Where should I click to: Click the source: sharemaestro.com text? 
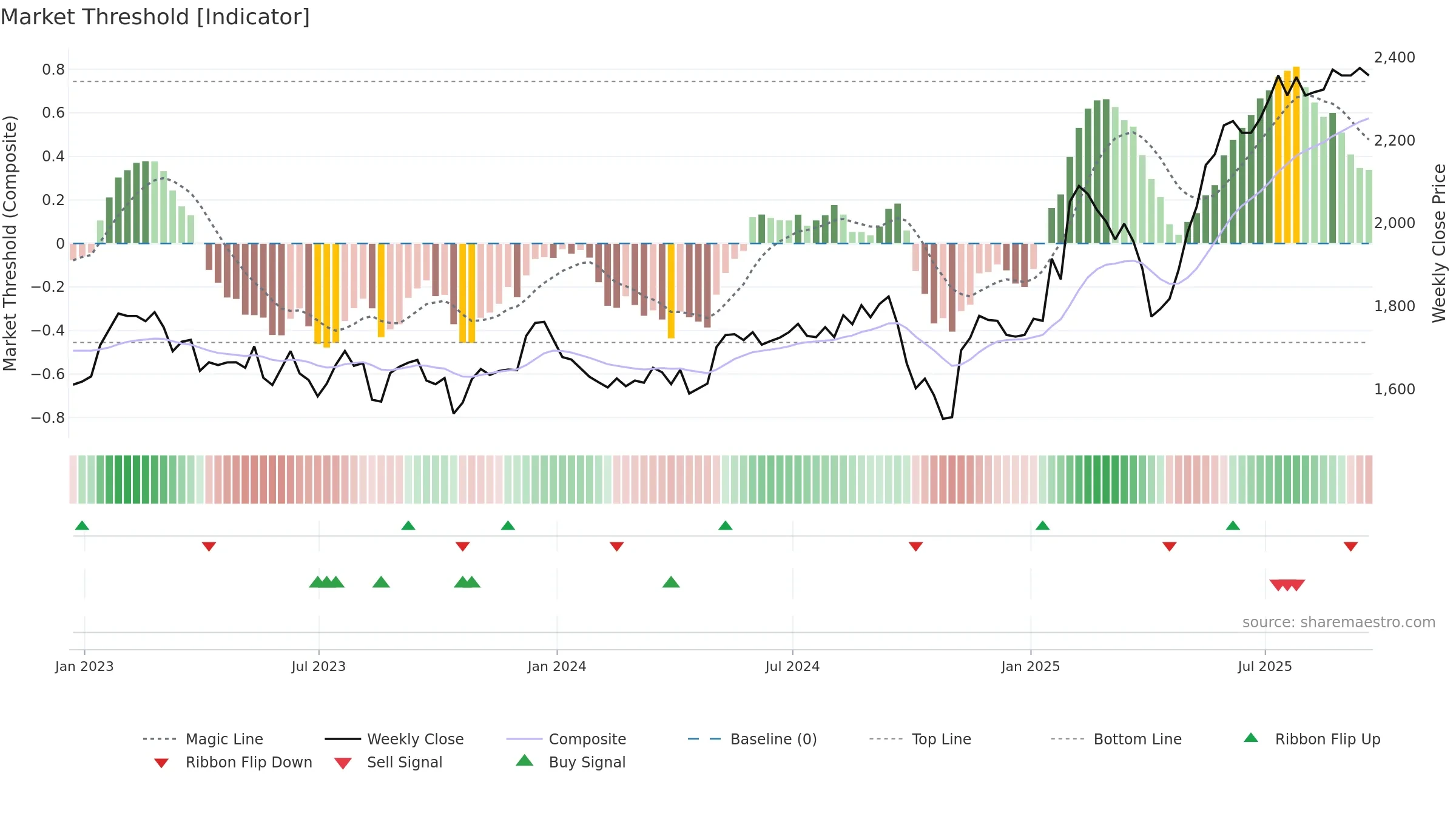pos(1338,622)
